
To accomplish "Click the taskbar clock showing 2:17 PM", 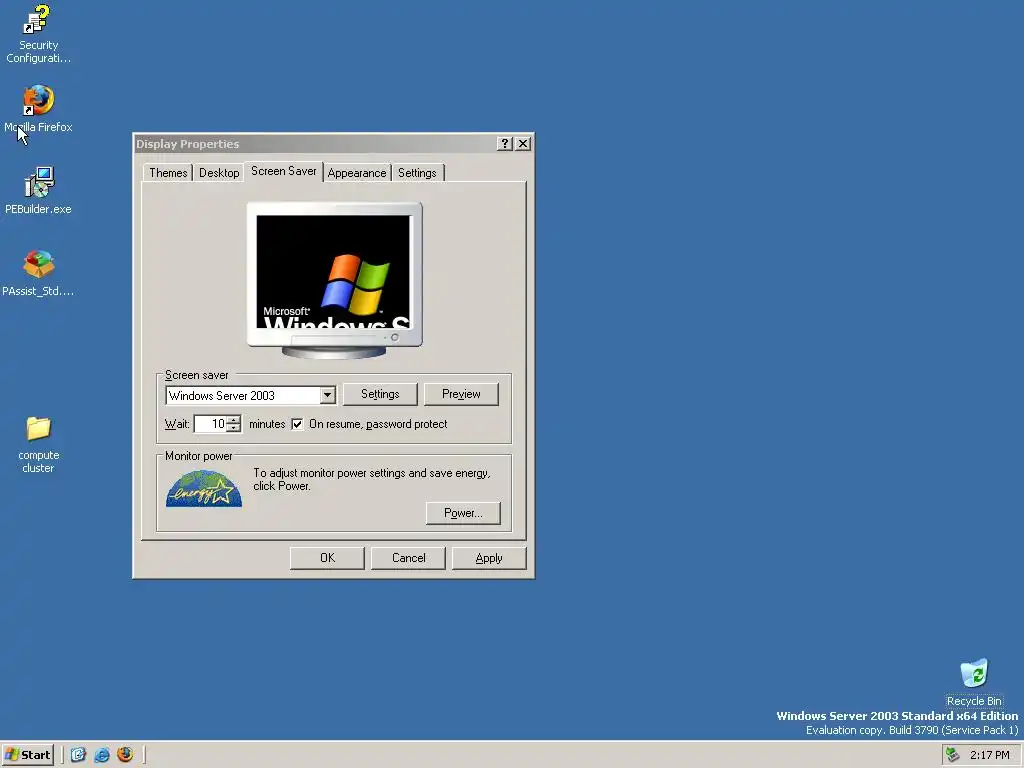I will (989, 755).
